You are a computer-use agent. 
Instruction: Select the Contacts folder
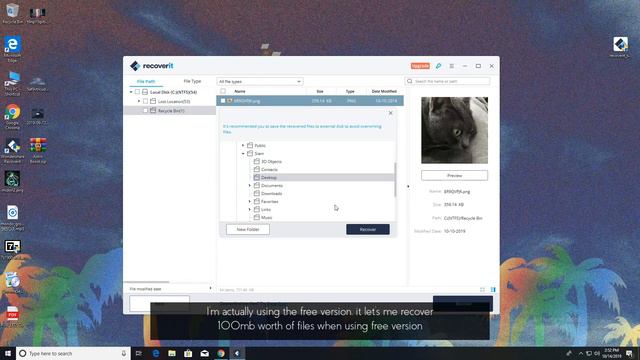click(269, 169)
